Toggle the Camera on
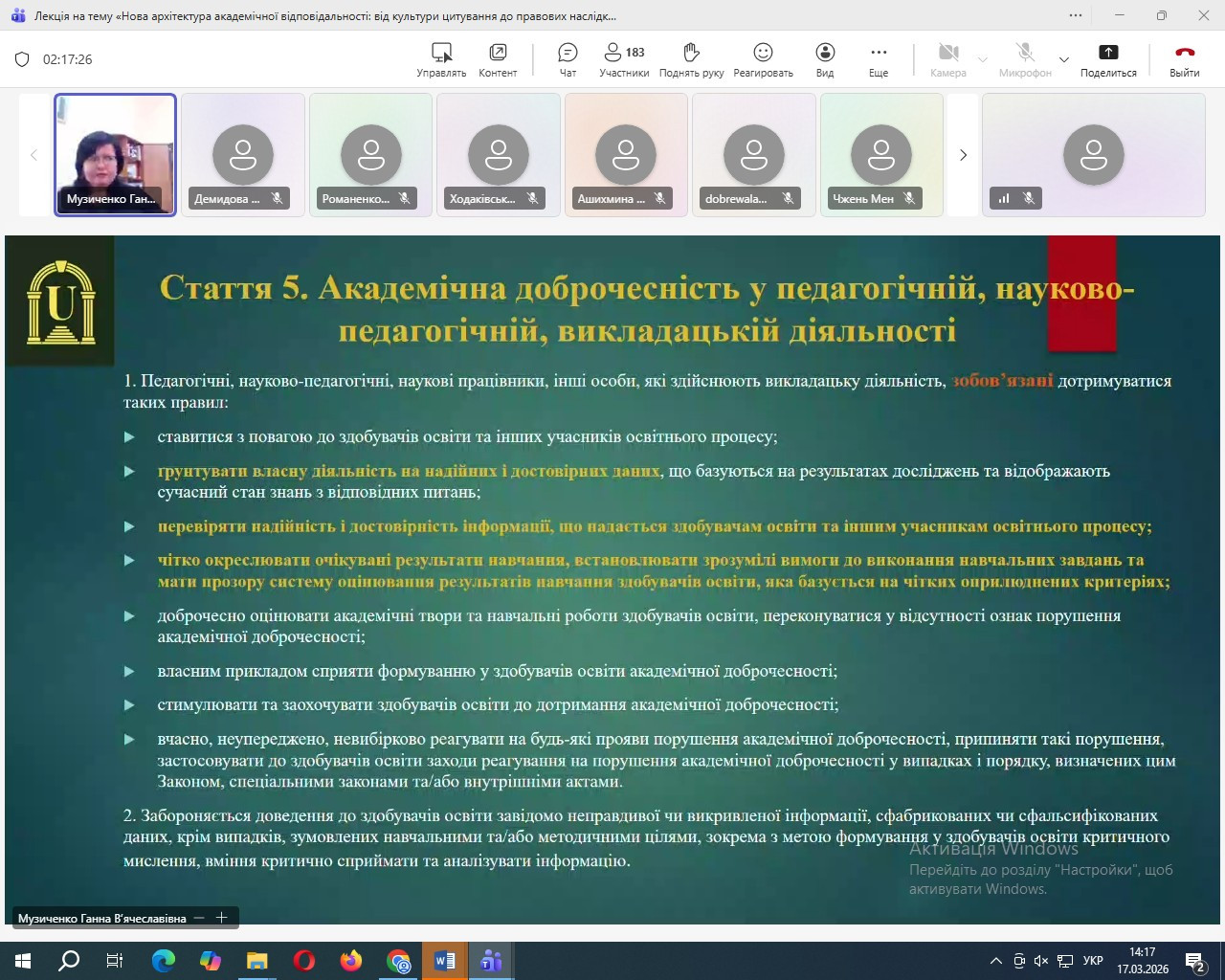 [x=947, y=59]
